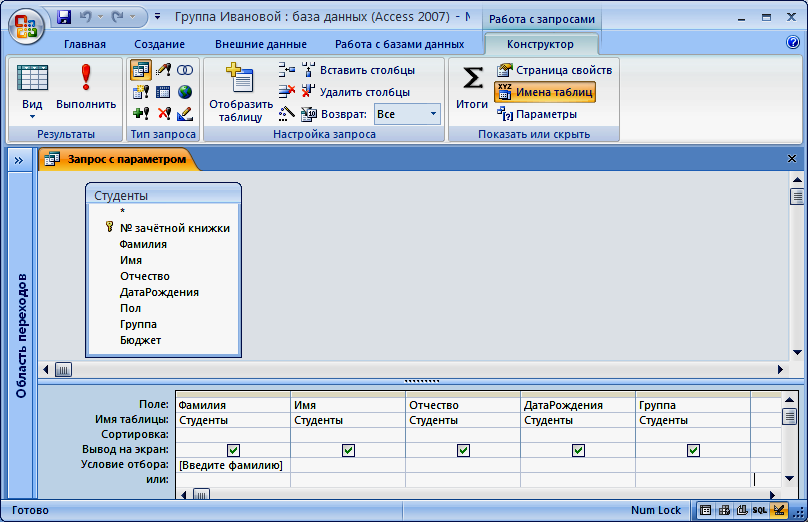Image resolution: width=808 pixels, height=522 pixels.
Task: Open the Работа с базами данных tab
Action: coord(399,44)
